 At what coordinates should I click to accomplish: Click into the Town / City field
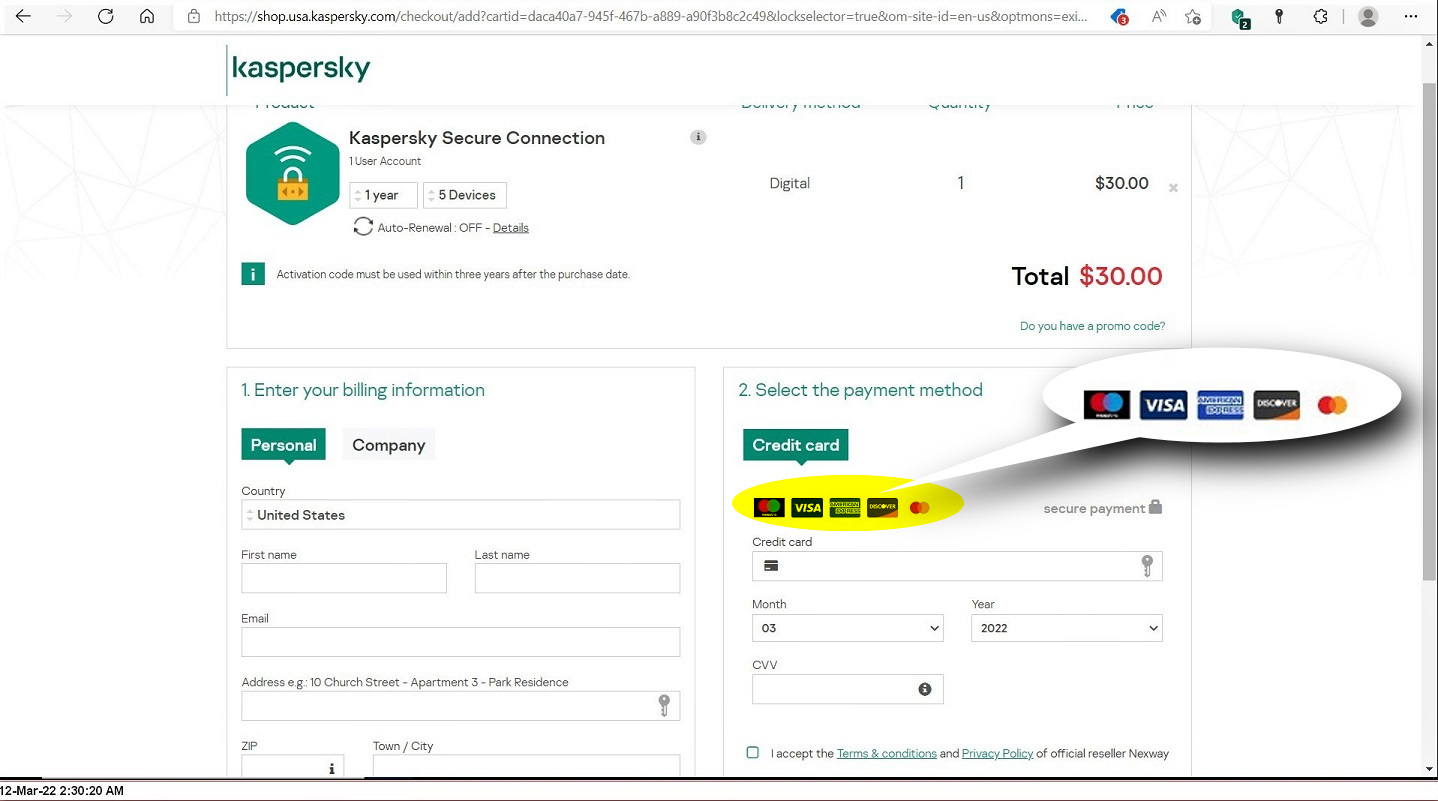click(x=526, y=767)
